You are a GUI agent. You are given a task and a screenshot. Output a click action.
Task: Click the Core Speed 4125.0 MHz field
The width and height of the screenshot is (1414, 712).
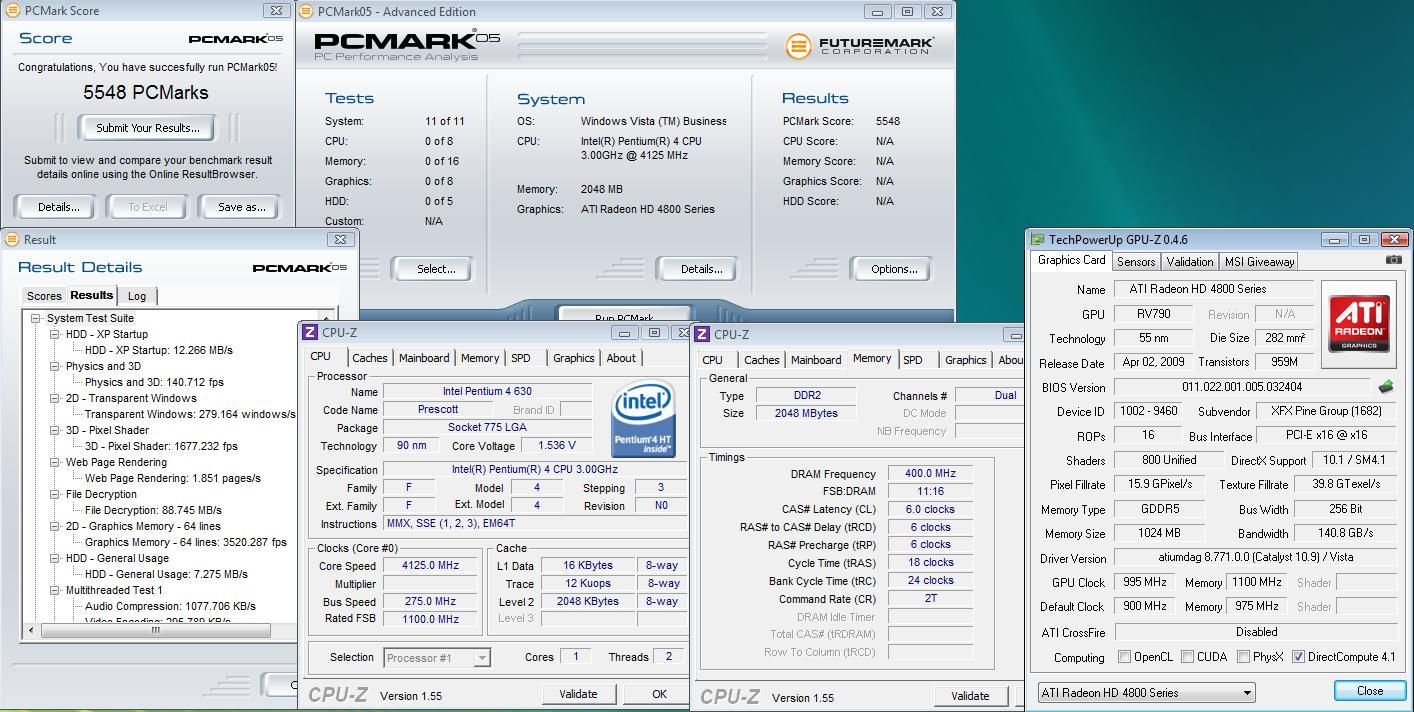431,566
